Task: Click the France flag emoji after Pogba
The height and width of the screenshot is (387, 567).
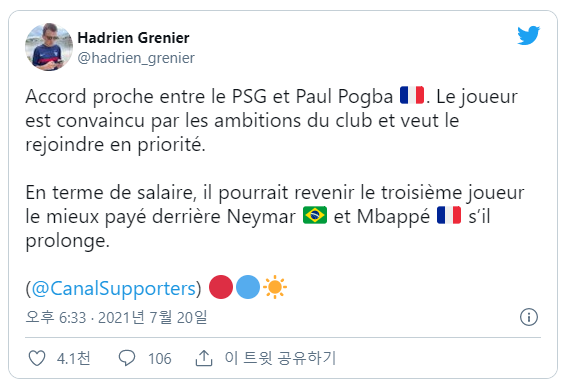Action: pos(412,95)
